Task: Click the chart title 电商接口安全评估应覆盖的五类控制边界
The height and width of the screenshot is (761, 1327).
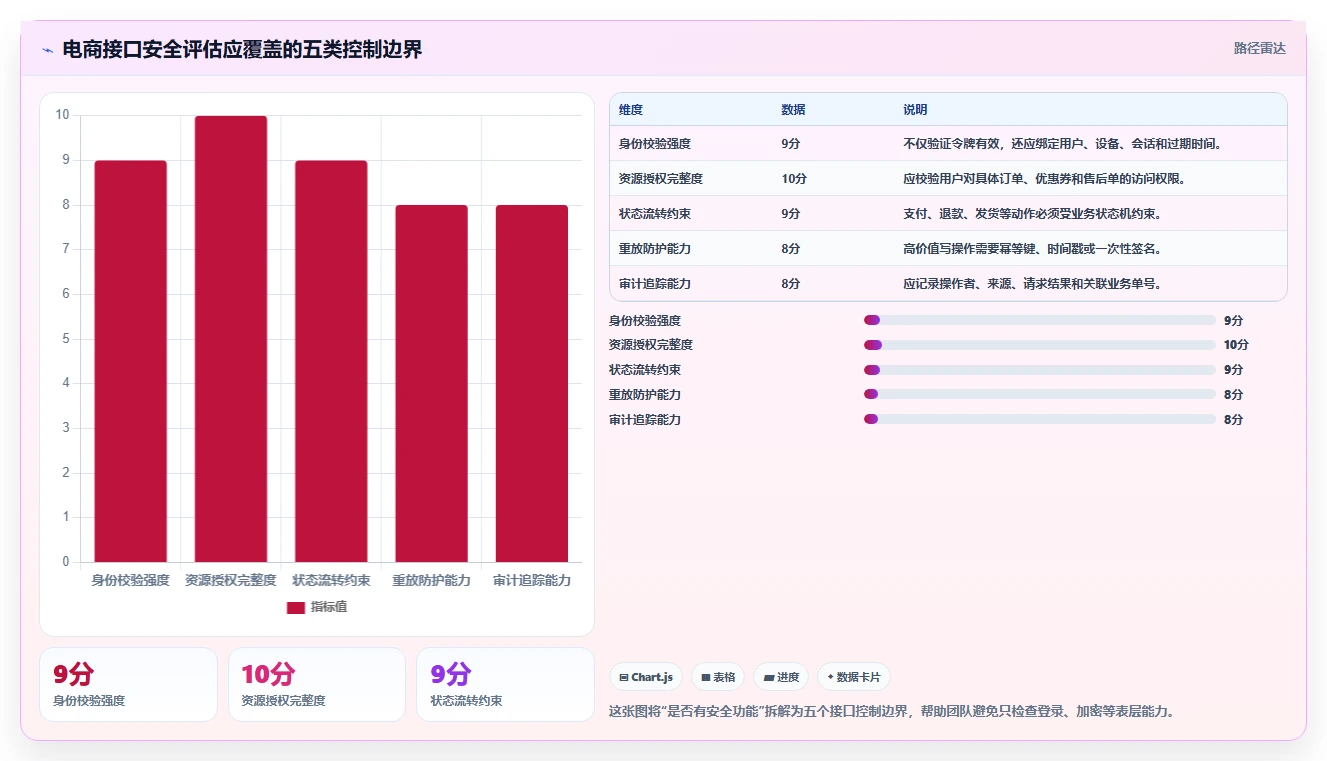Action: 243,49
